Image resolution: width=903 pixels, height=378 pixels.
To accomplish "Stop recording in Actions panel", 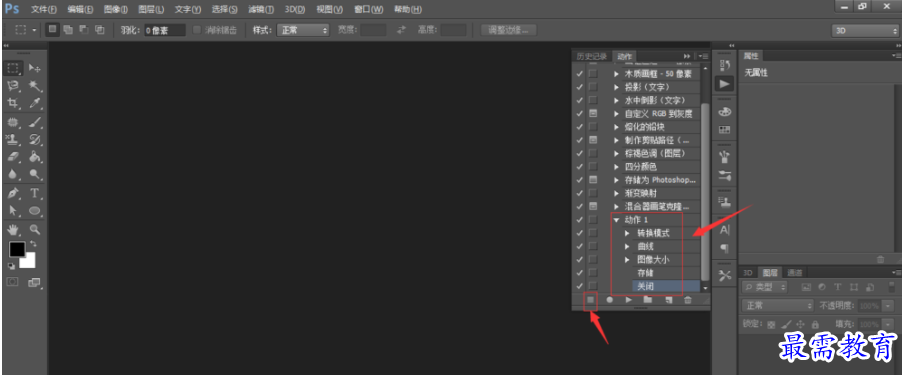I will click(590, 300).
